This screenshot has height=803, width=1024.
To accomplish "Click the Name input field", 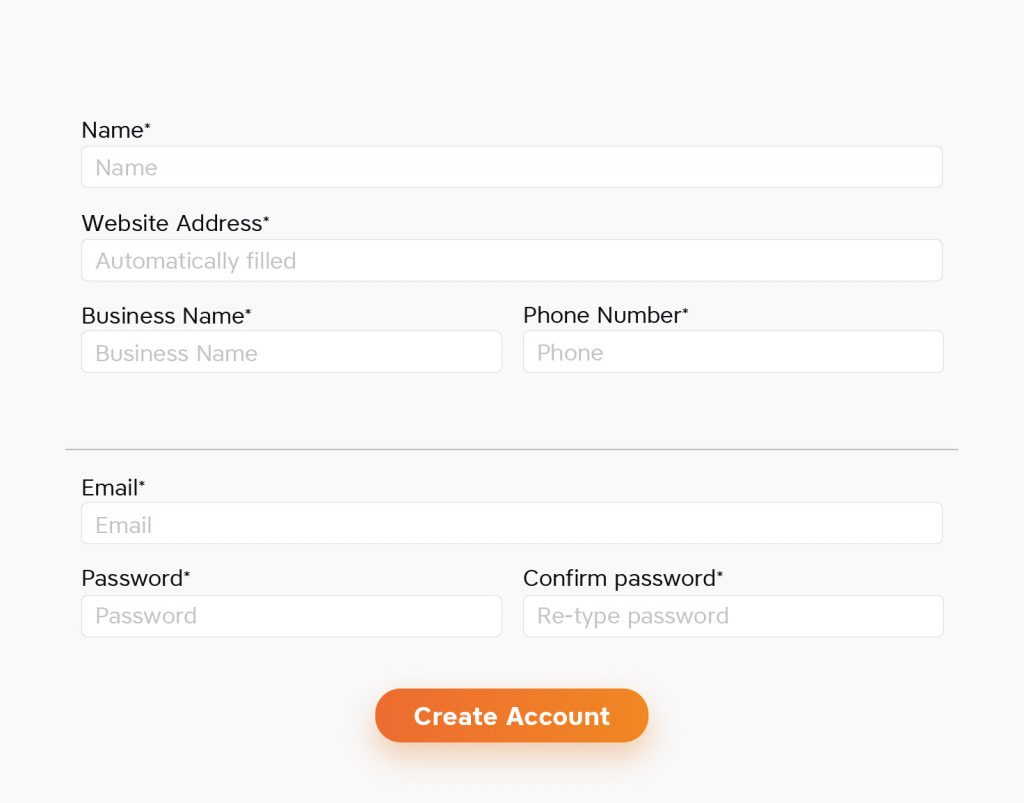I will [512, 167].
